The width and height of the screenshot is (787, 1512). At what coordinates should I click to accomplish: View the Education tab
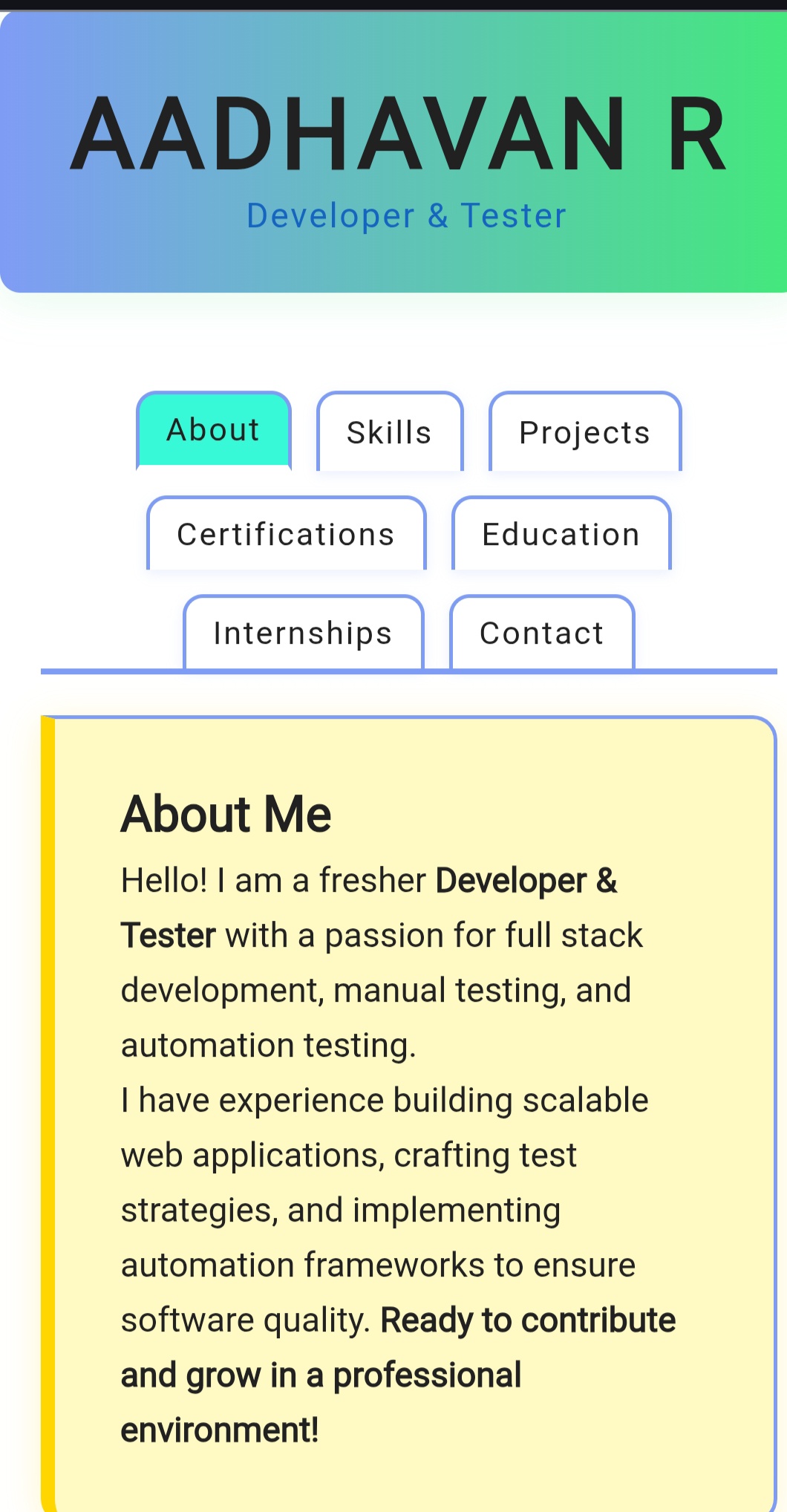(x=561, y=535)
